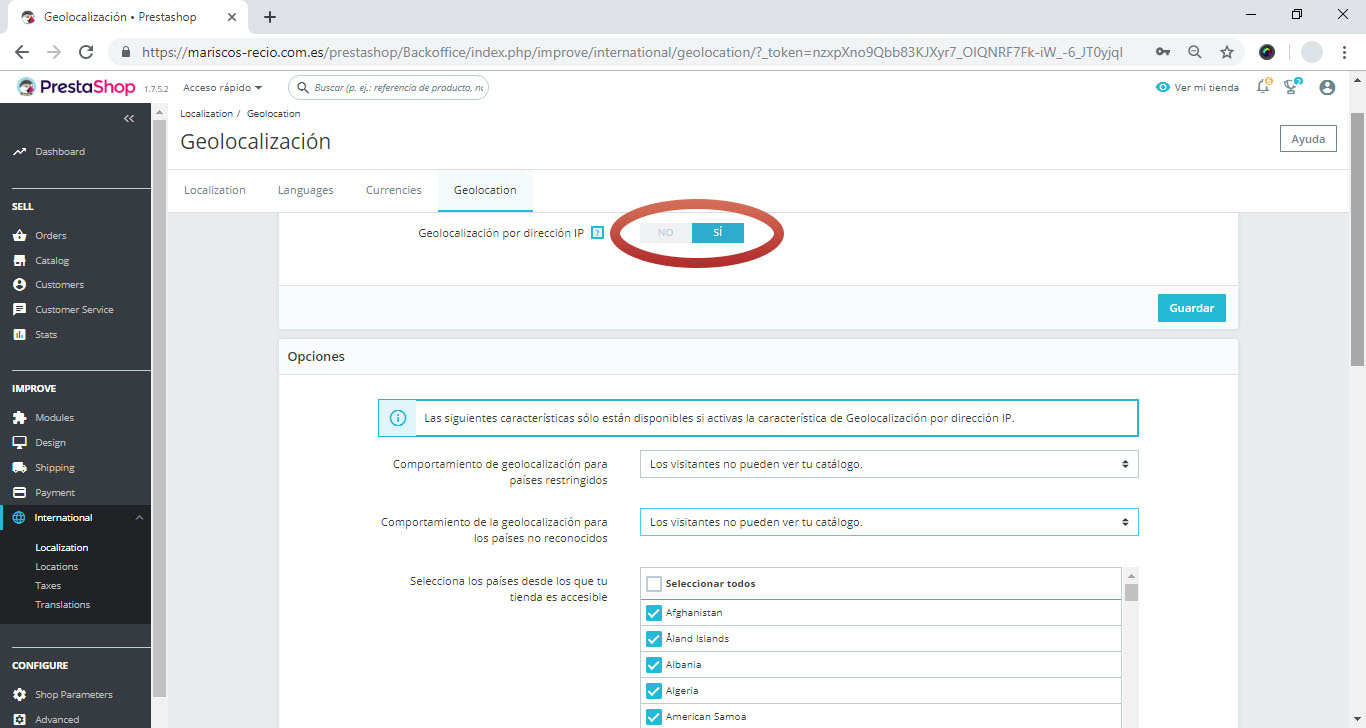Screen dimensions: 1366x728
Task: Open the trophy merchant expertise icon
Action: click(1291, 87)
